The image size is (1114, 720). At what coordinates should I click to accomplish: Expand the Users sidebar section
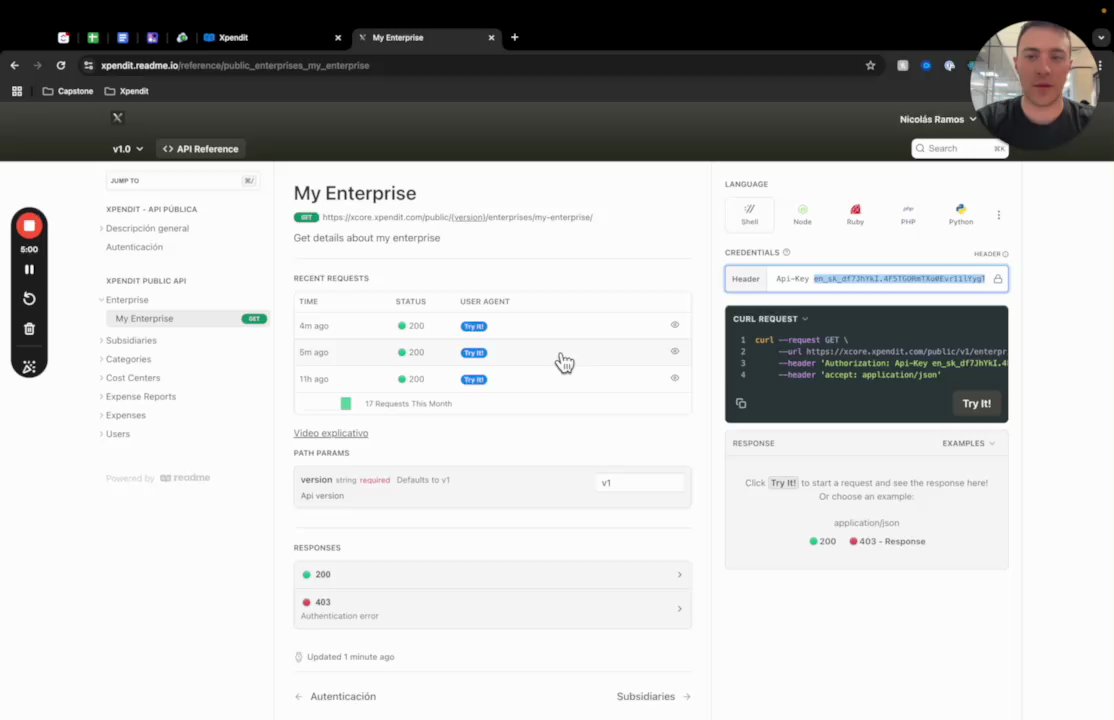[117, 434]
